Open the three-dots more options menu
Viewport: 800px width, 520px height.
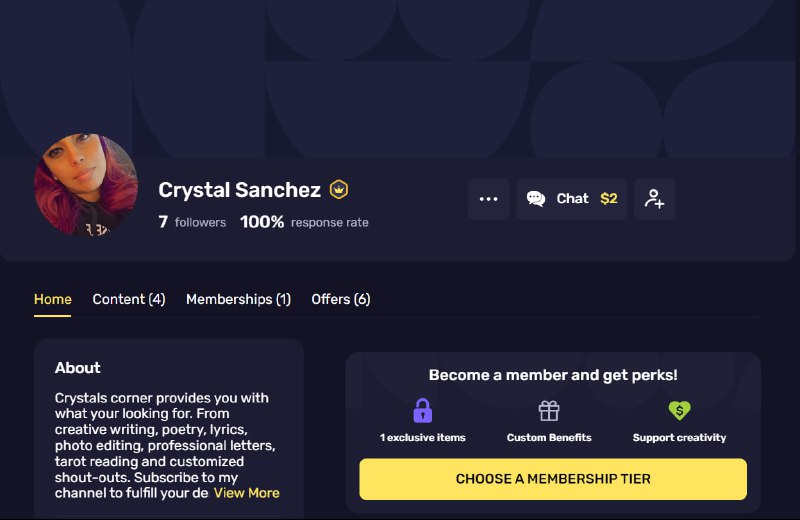(488, 199)
